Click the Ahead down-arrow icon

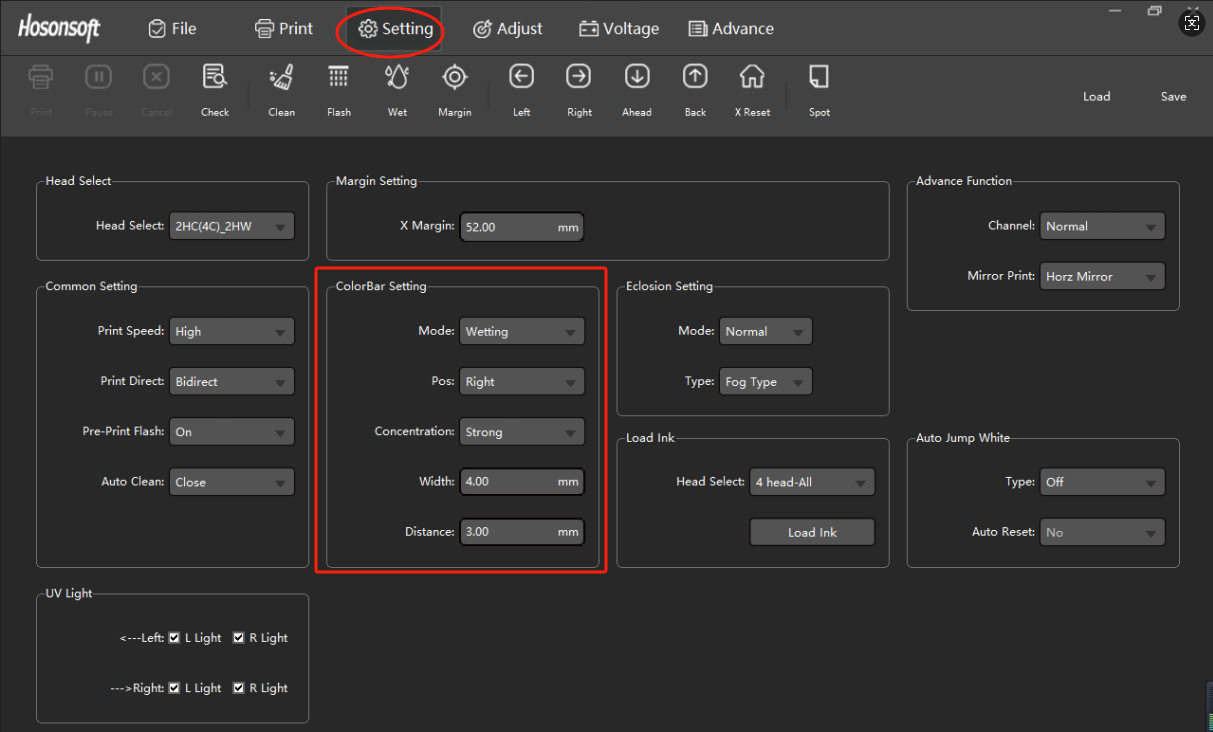(637, 78)
